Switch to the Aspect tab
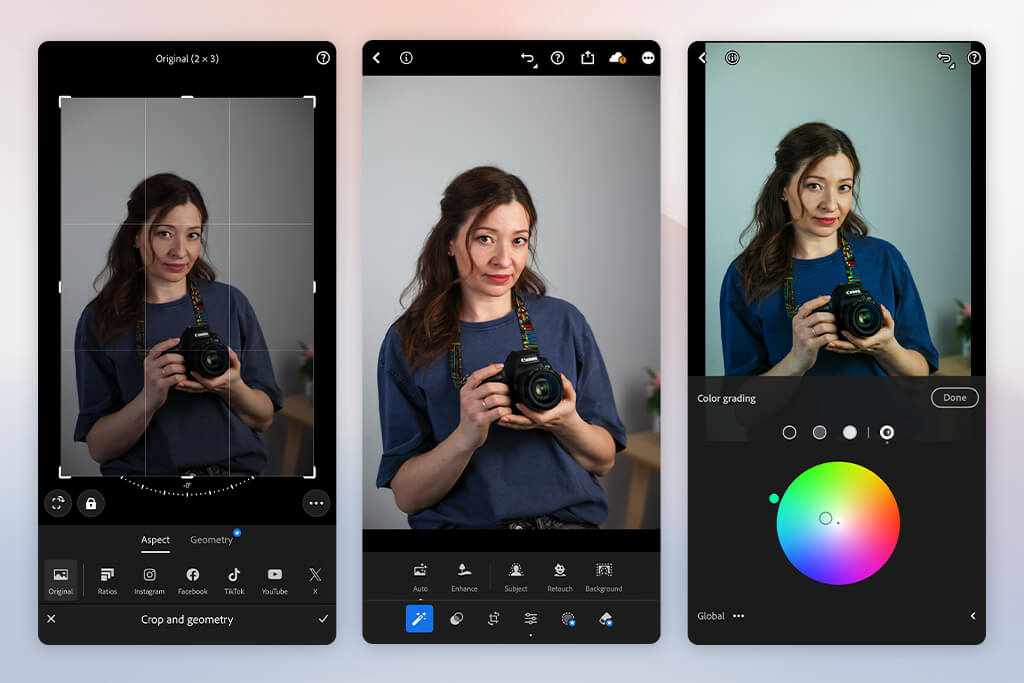Viewport: 1024px width, 683px height. [x=155, y=539]
